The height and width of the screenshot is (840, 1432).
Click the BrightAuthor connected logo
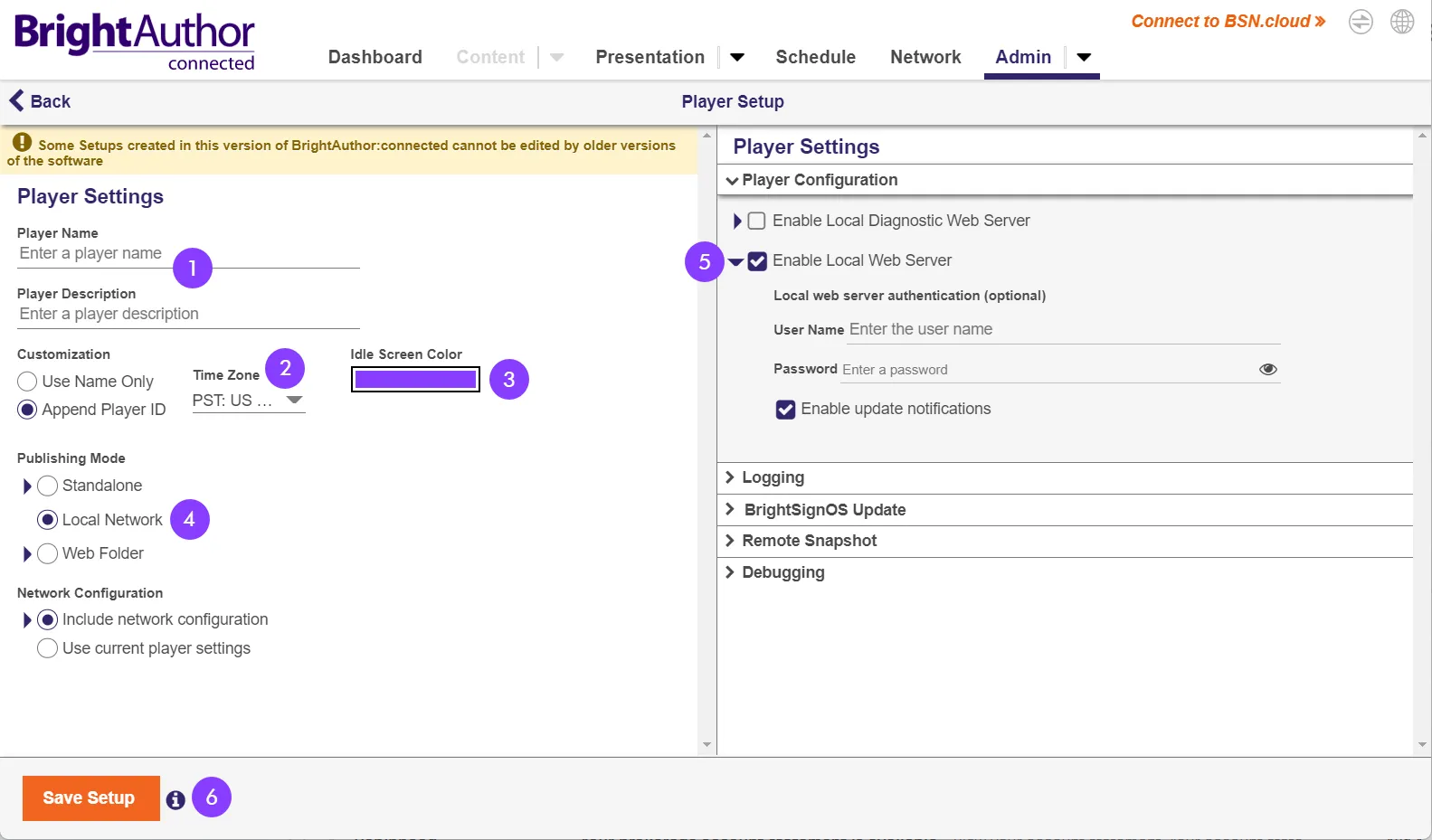coord(135,42)
